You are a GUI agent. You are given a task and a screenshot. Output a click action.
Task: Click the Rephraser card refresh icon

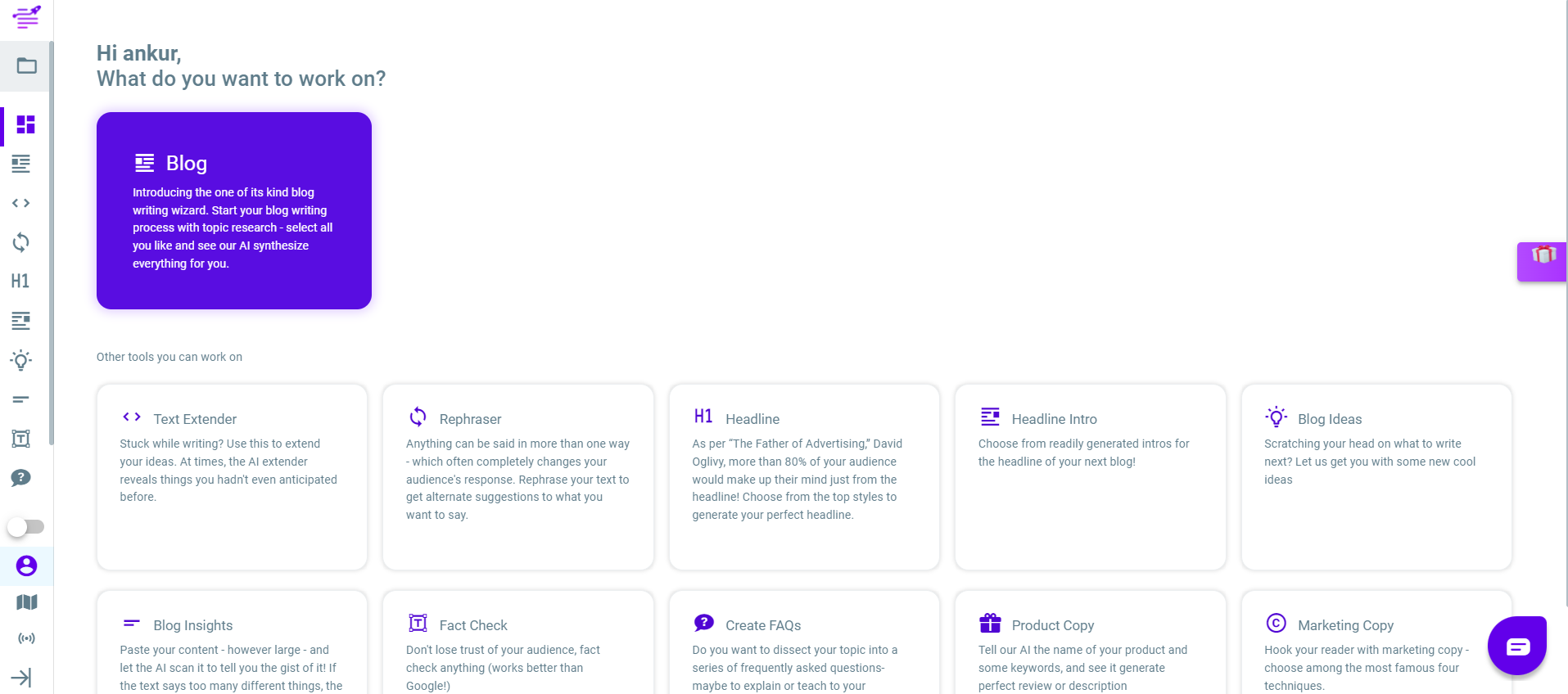(x=418, y=417)
